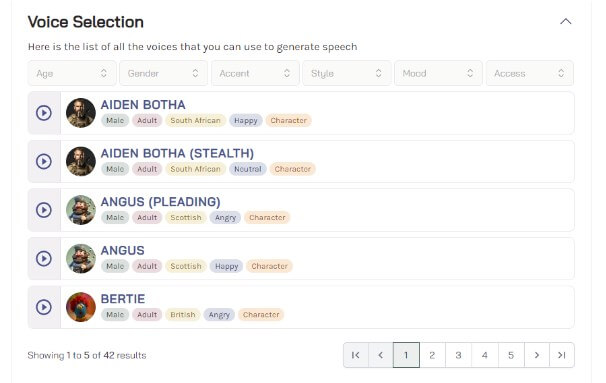Image resolution: width=606 pixels, height=383 pixels.
Task: Switch to results page 2
Action: pos(432,355)
